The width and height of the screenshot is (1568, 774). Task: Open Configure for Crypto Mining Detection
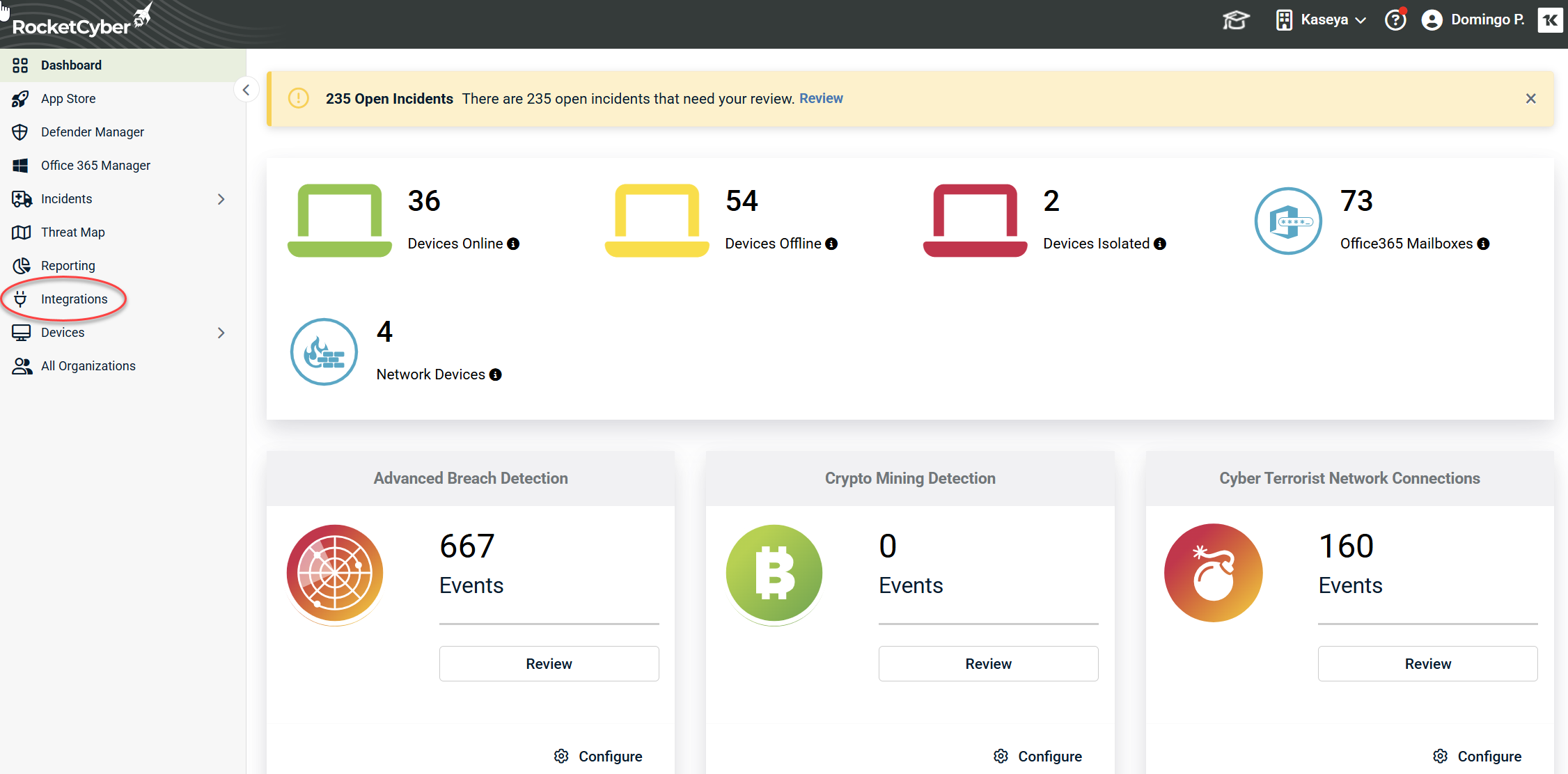[1038, 756]
